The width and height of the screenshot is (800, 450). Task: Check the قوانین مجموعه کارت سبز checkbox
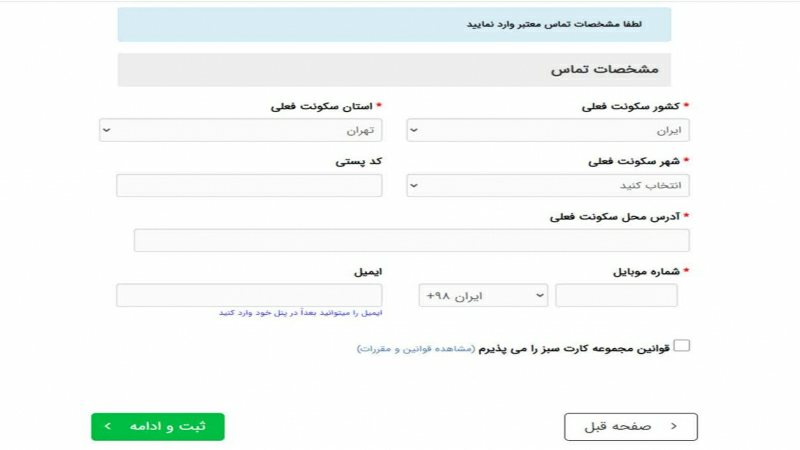click(682, 346)
